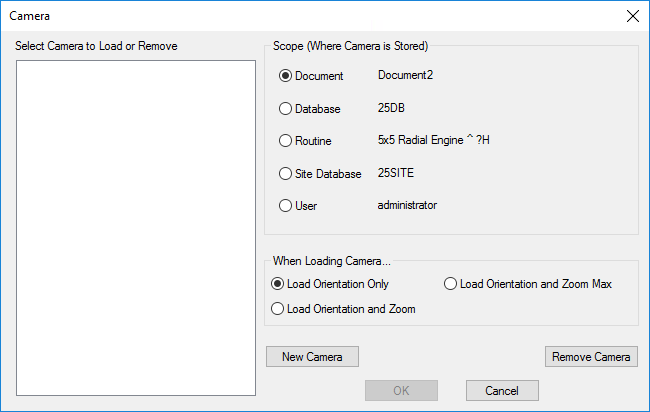Set scope to User
The height and width of the screenshot is (412, 650).
[x=286, y=206]
